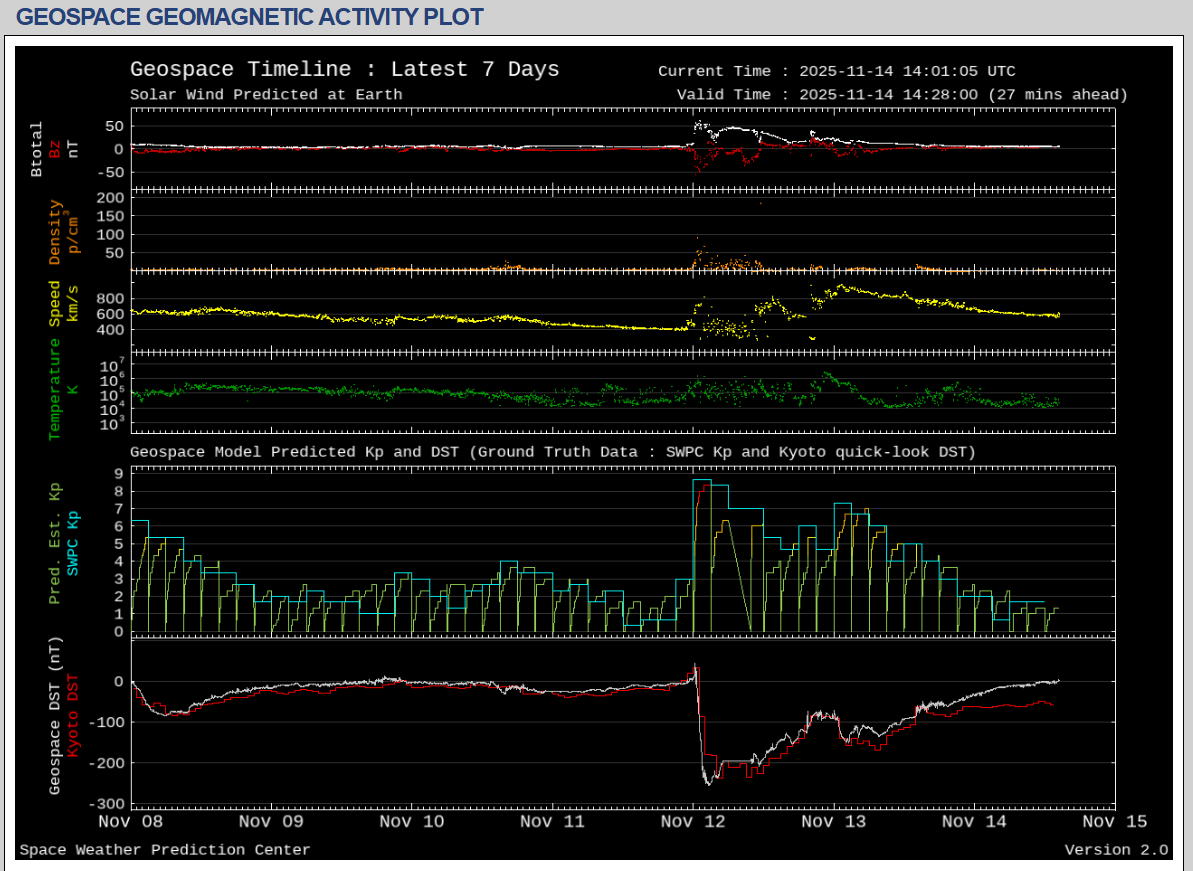Click the Valid Time 27 mins ahead text
The width and height of the screenshot is (1193, 871).
(x=901, y=95)
